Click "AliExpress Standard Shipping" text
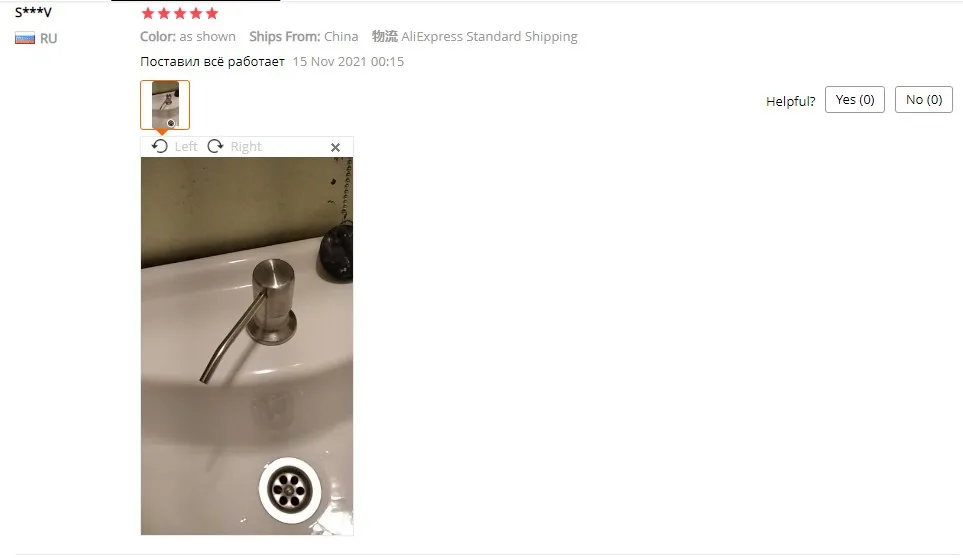The image size is (963, 558). 489,37
